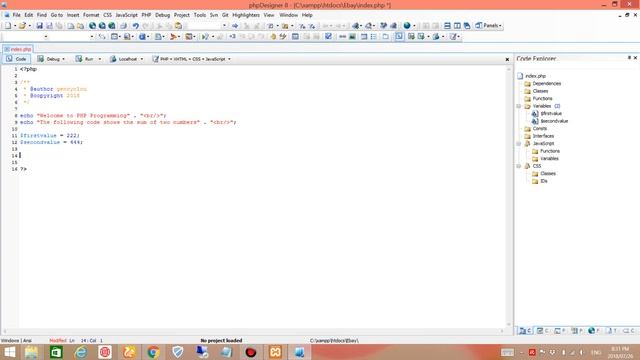Open the Format menu
The width and height of the screenshot is (640, 360).
pos(91,15)
